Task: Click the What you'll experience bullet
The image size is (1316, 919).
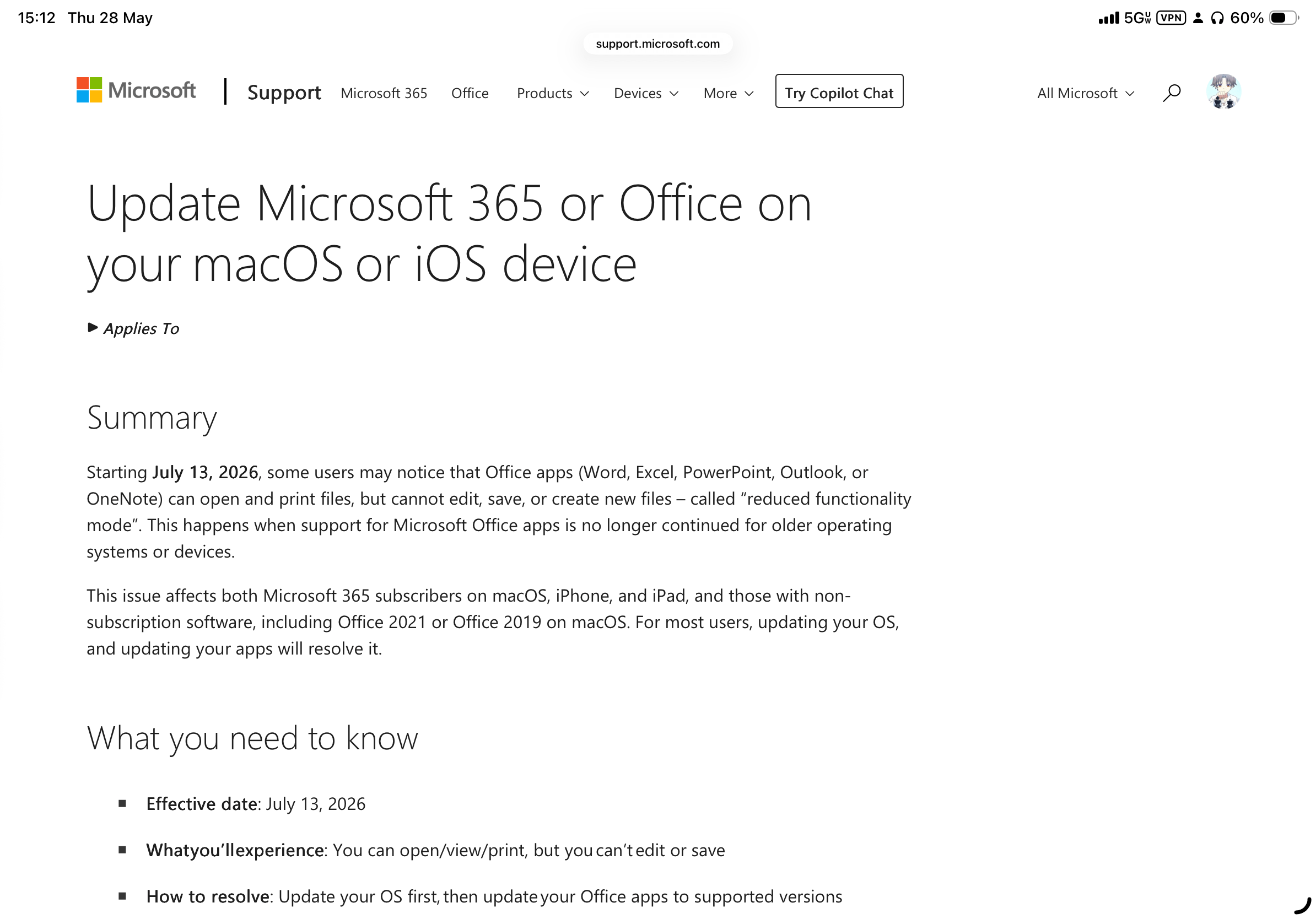Action: click(x=435, y=850)
